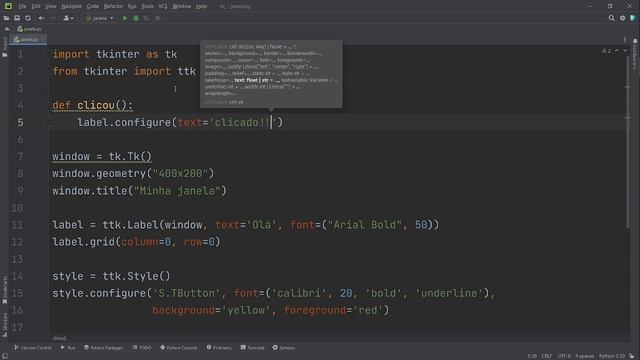Screen dimensions: 640x360
Task: Open the Python Console tool window
Action: [x=179, y=348]
